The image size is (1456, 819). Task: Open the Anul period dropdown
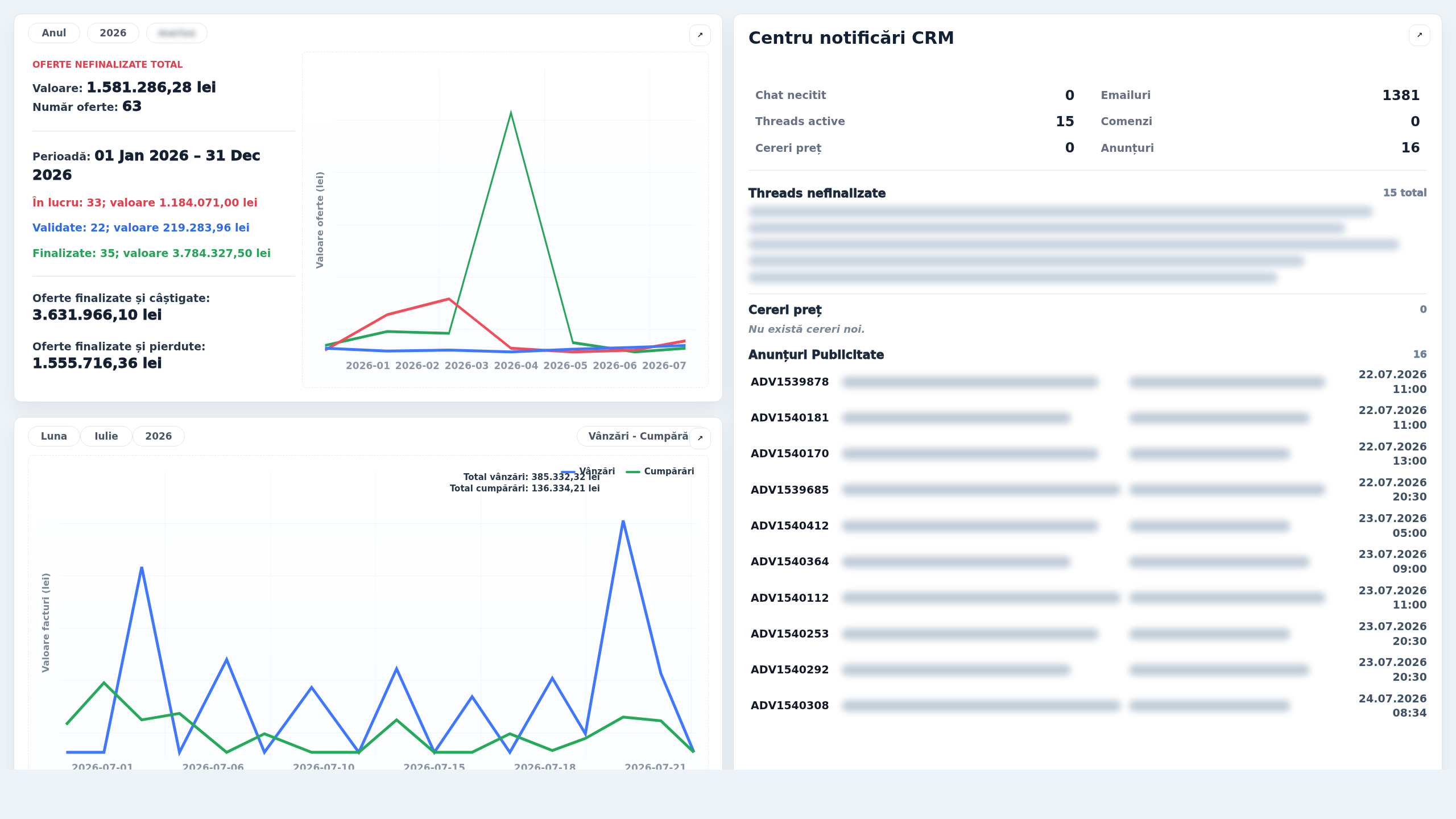(54, 33)
